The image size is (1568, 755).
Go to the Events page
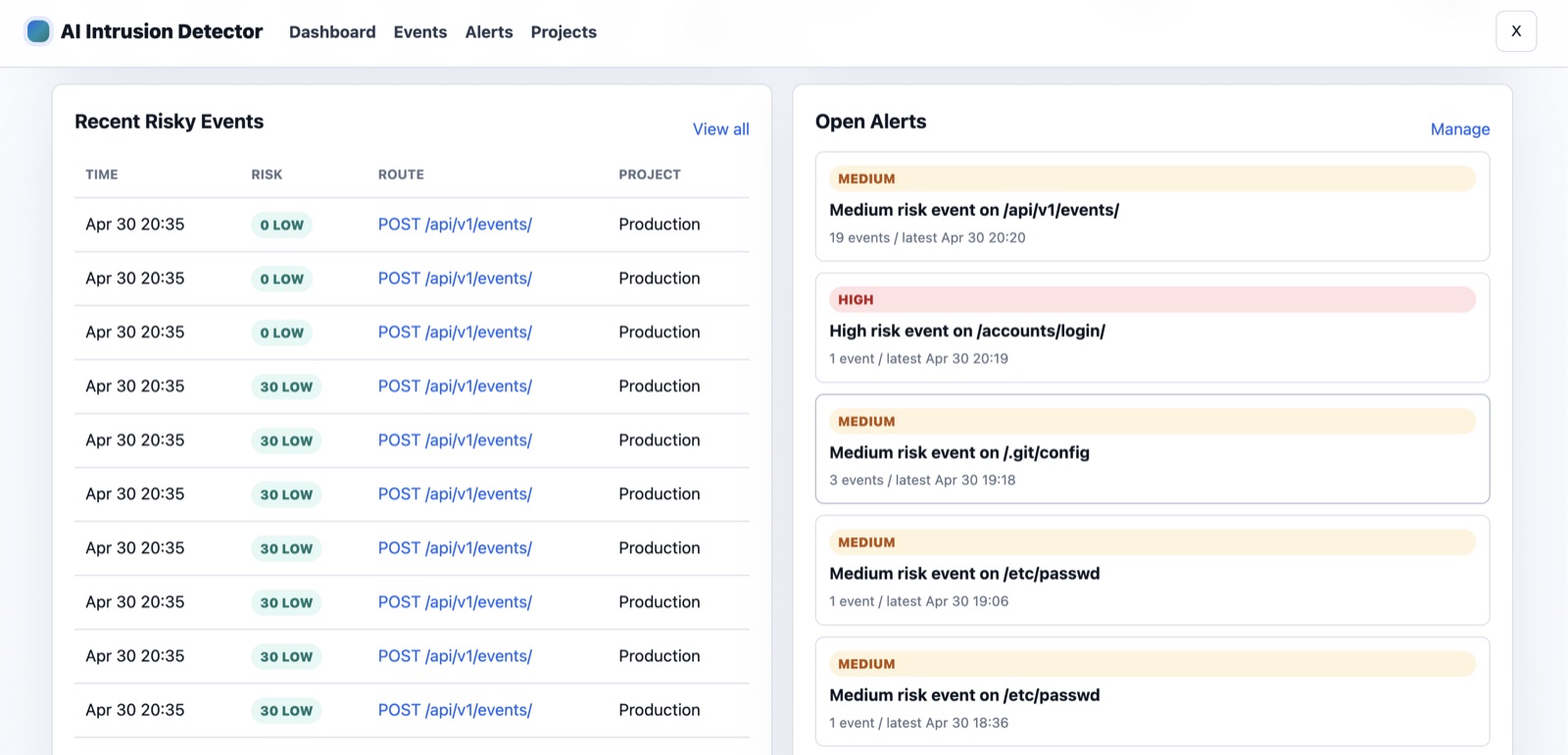420,32
